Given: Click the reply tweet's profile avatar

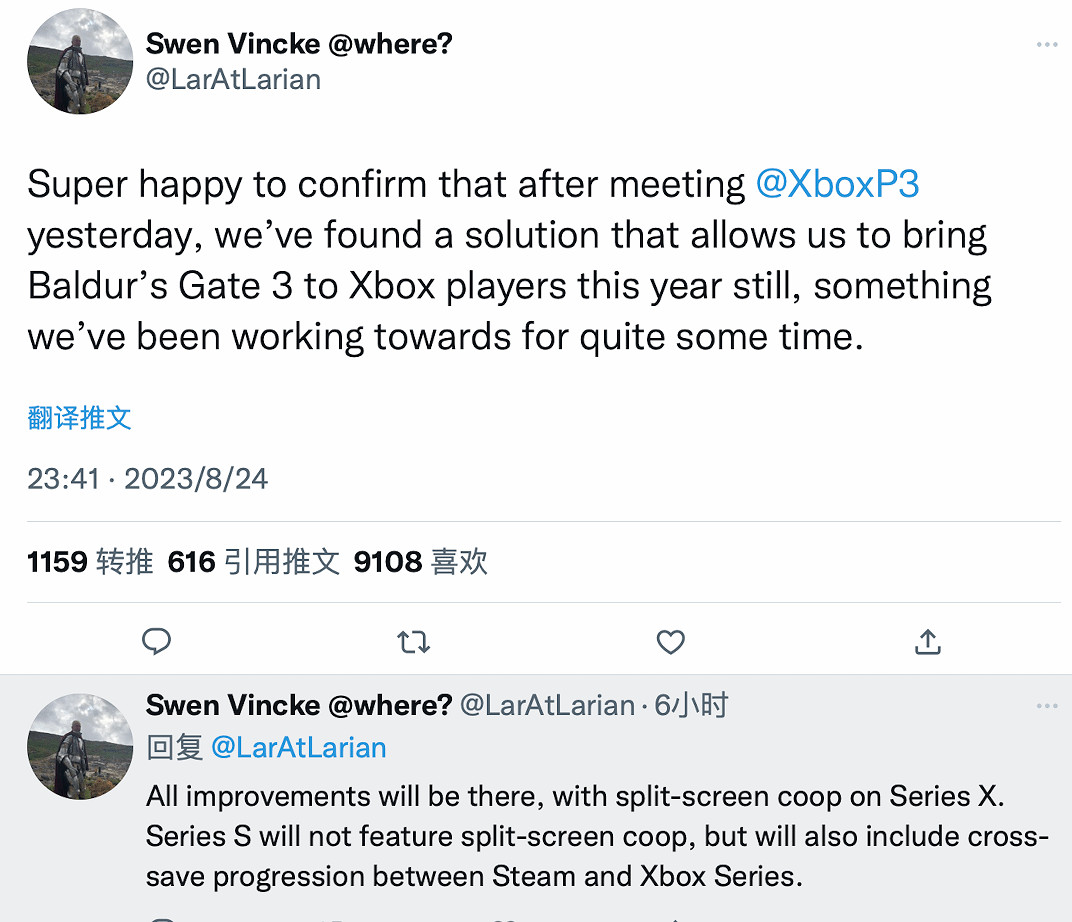Looking at the screenshot, I should tap(80, 743).
